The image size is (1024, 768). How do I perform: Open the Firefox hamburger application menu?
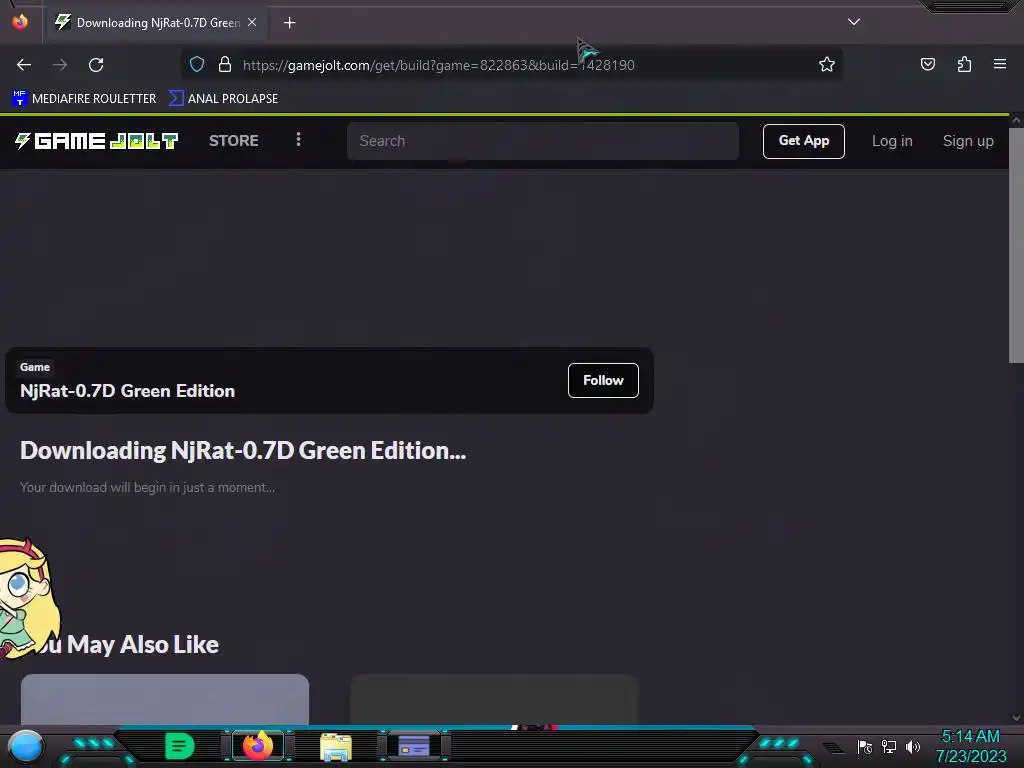pos(1000,64)
